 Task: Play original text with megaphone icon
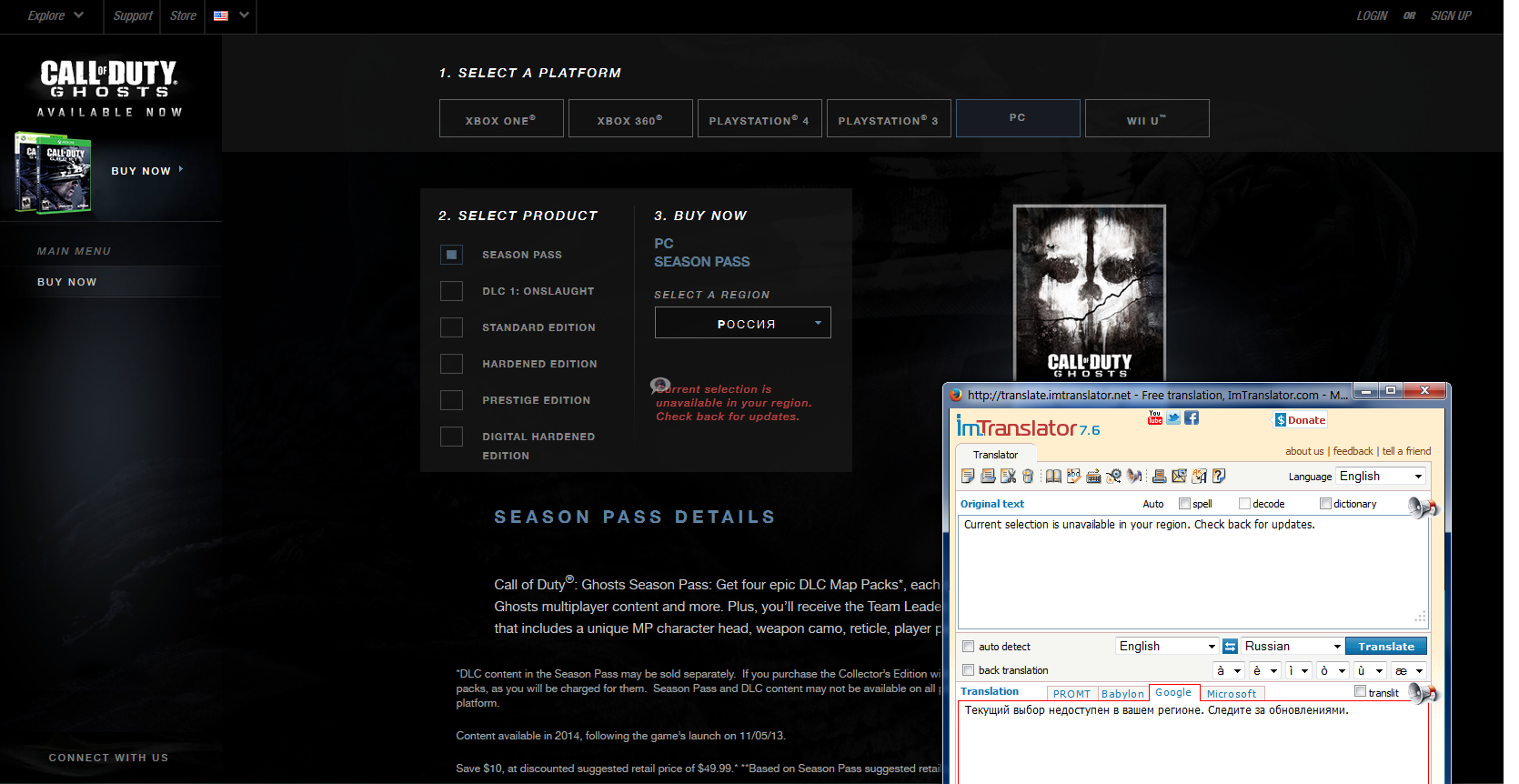(1423, 507)
